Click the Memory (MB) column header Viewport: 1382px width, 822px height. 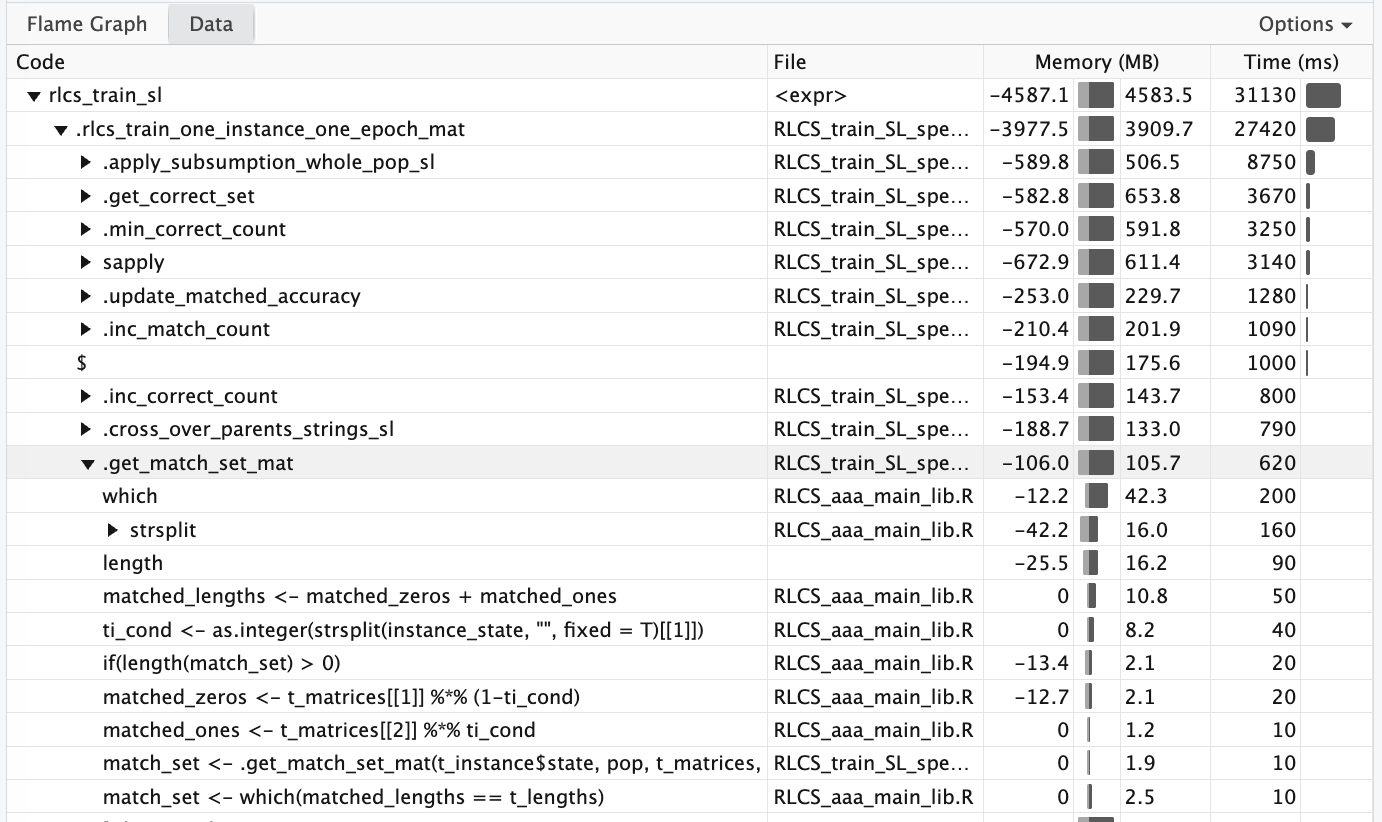click(1096, 62)
